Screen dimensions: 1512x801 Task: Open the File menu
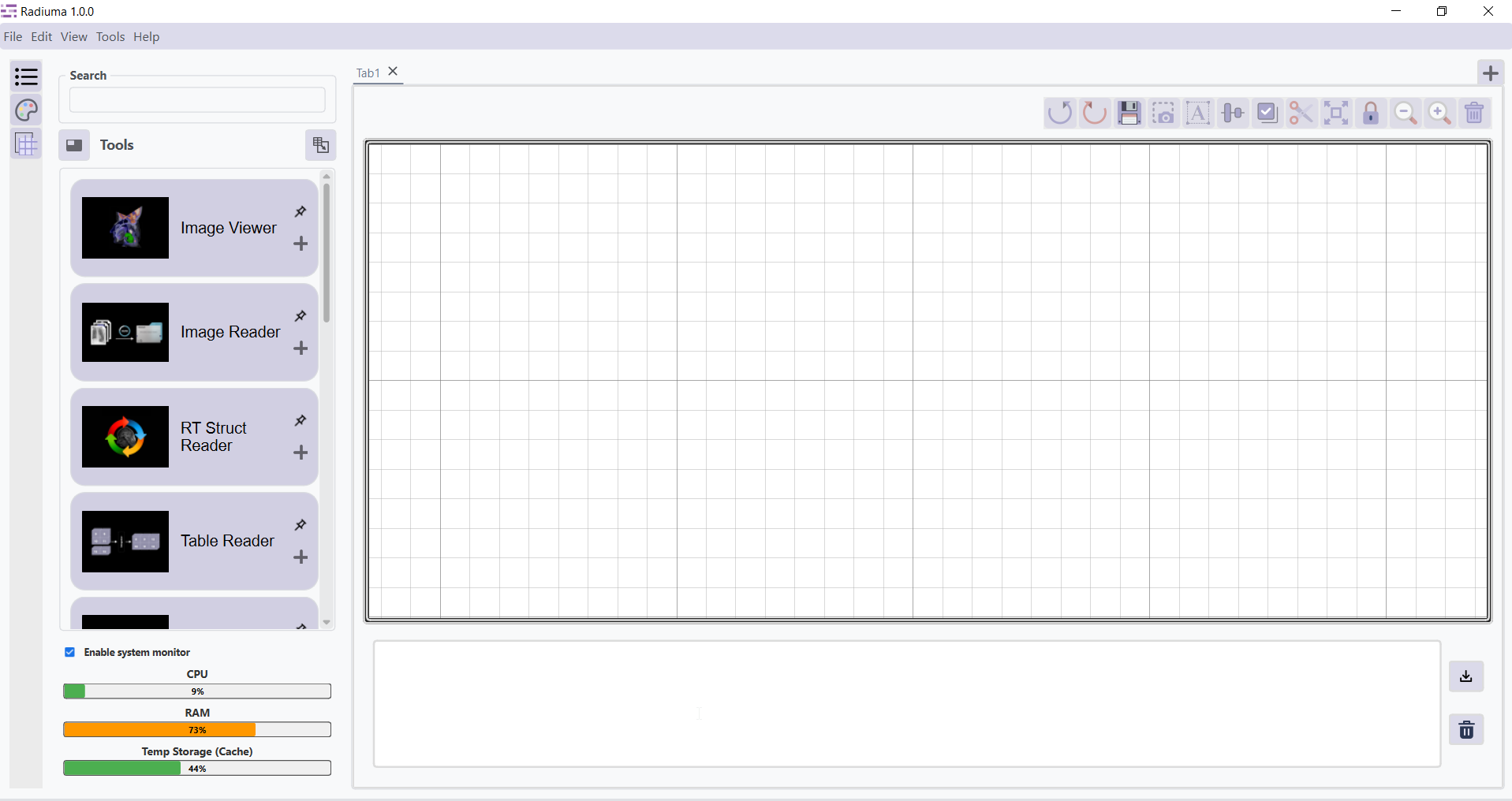tap(13, 36)
